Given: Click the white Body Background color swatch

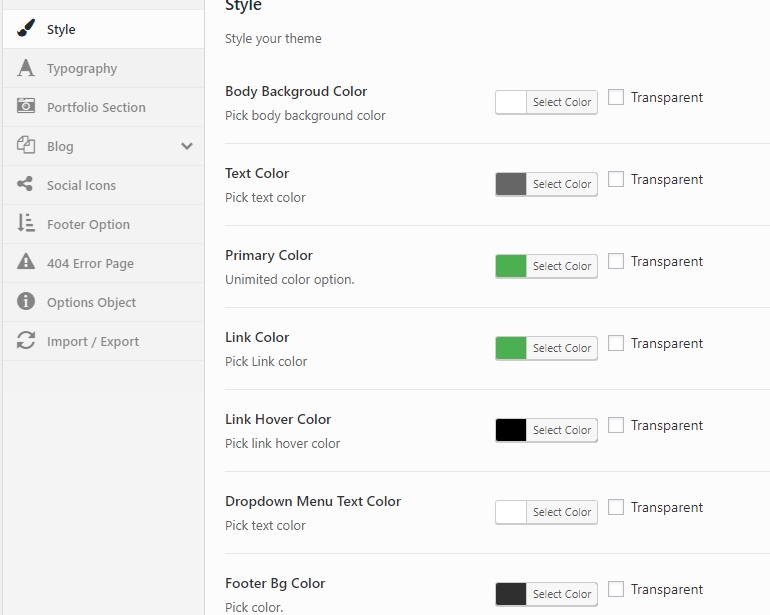Looking at the screenshot, I should click(x=511, y=102).
